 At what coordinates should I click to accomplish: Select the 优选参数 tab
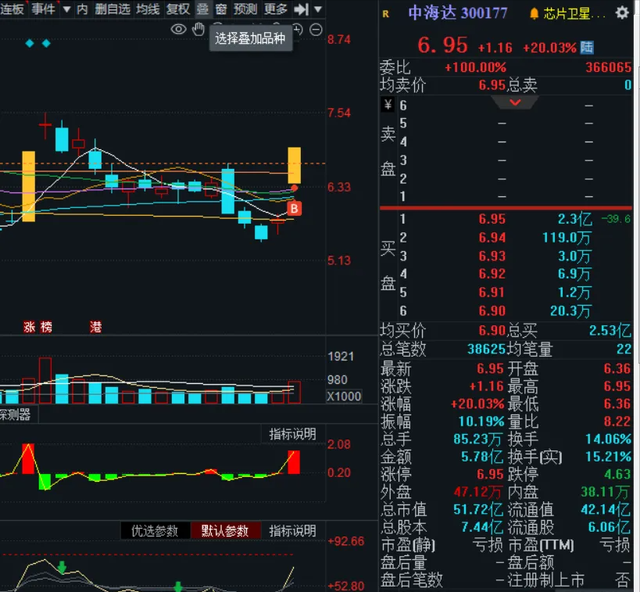point(155,530)
